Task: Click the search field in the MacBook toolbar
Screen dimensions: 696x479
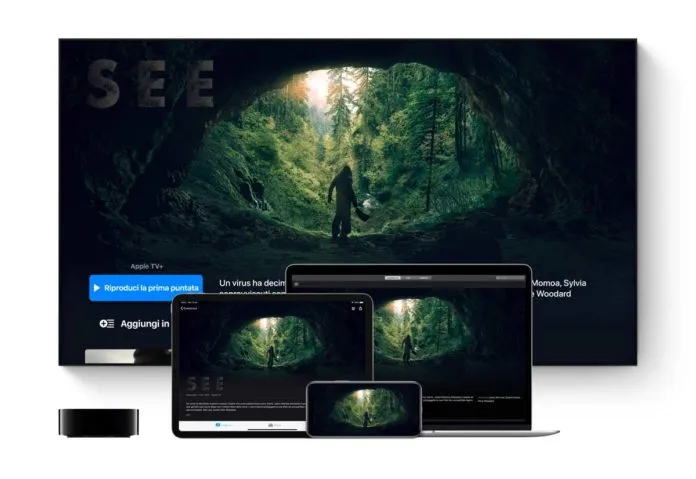Action: pyautogui.click(x=510, y=278)
